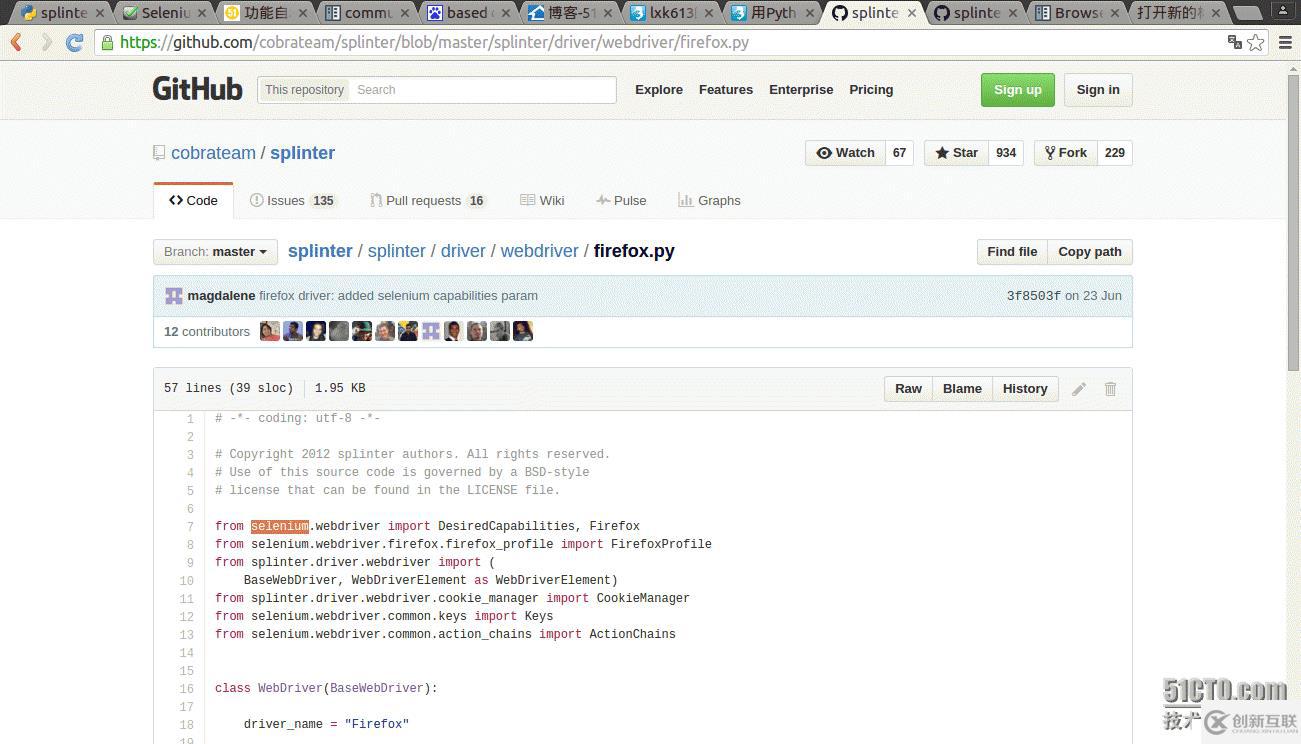1301x744 pixels.
Task: Open magdalene's profile link
Action: (221, 296)
